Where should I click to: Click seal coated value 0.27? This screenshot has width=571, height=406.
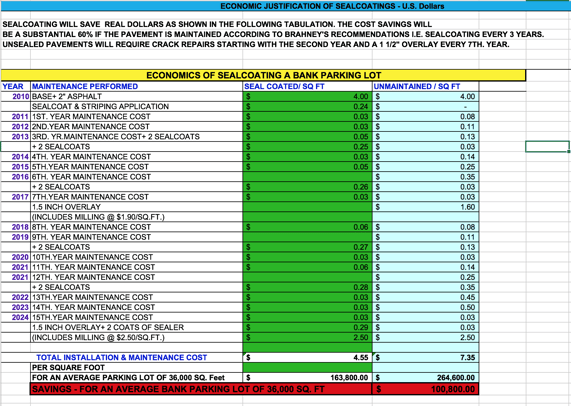point(307,247)
